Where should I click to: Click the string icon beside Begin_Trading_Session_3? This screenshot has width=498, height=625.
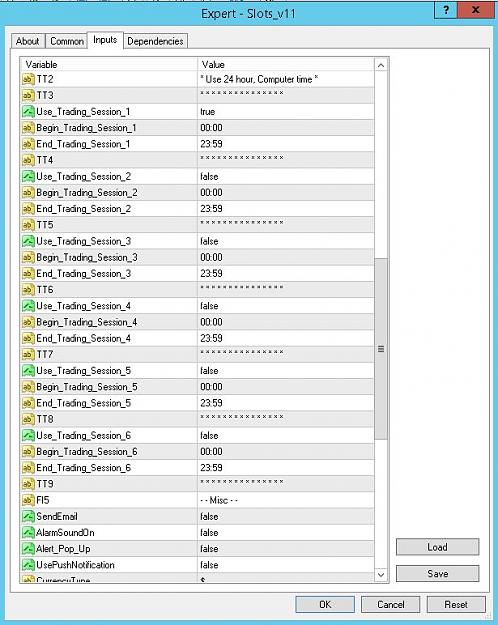tap(28, 257)
